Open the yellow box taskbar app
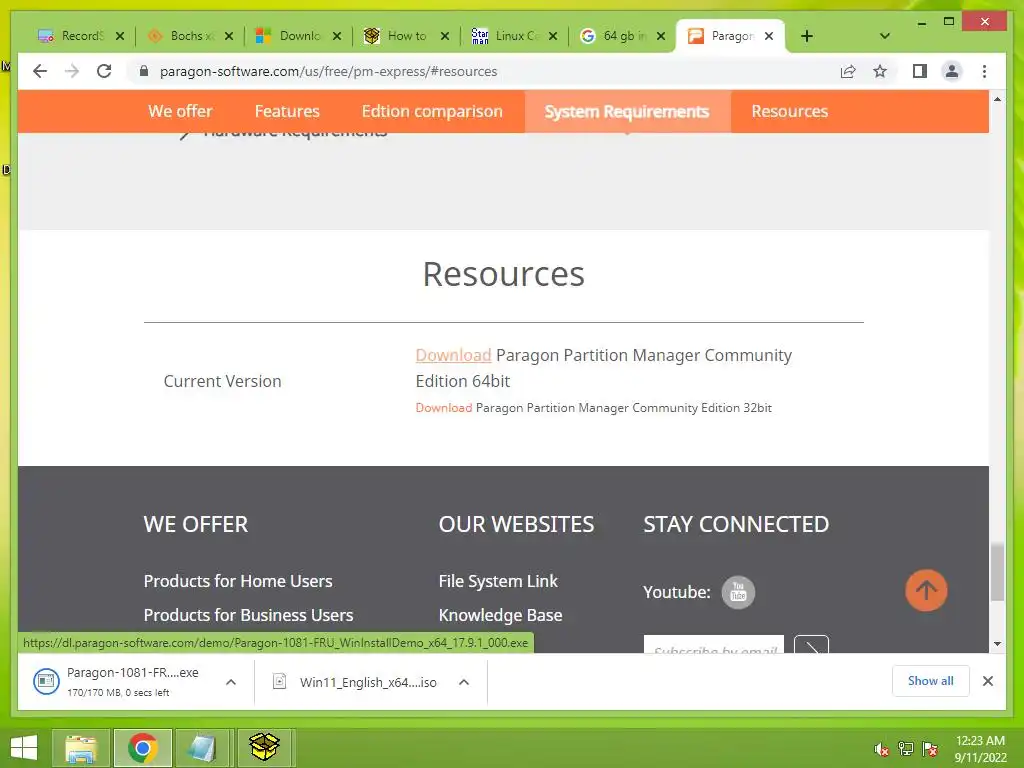 click(264, 748)
